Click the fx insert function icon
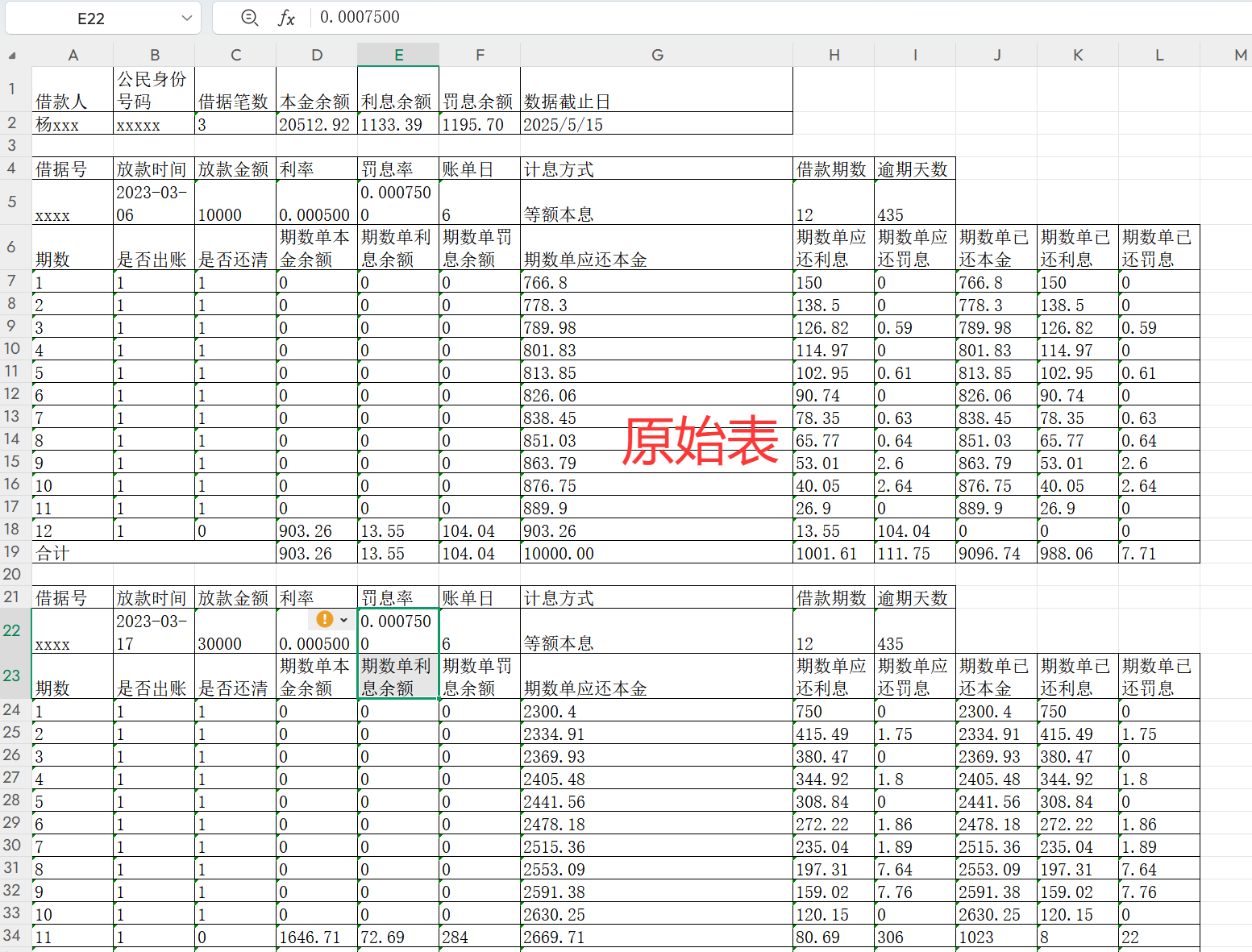Screen dimensions: 1252x952 286,18
